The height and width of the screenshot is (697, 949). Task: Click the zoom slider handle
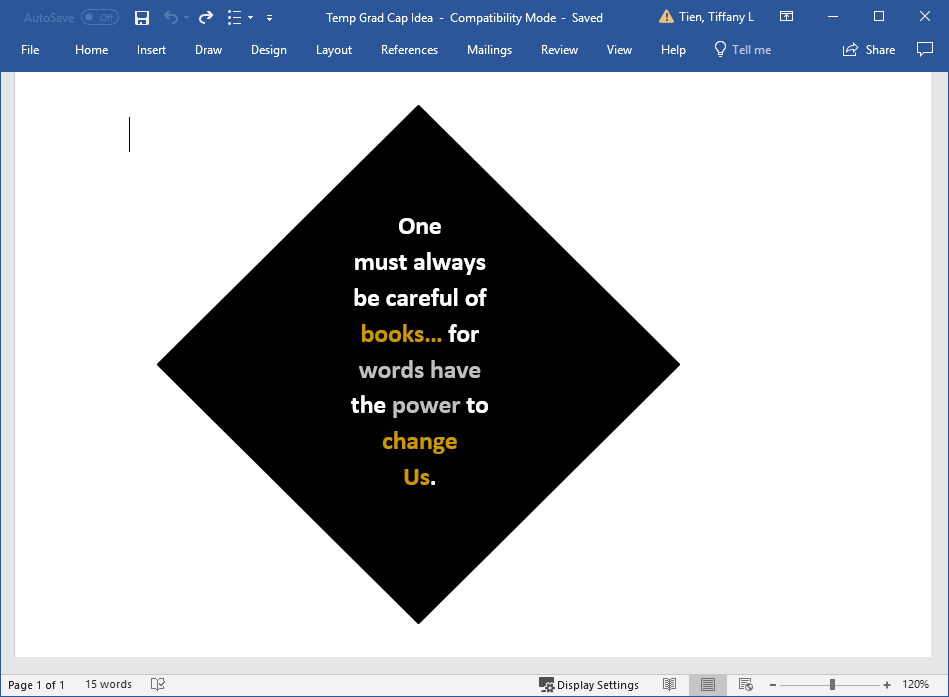832,685
